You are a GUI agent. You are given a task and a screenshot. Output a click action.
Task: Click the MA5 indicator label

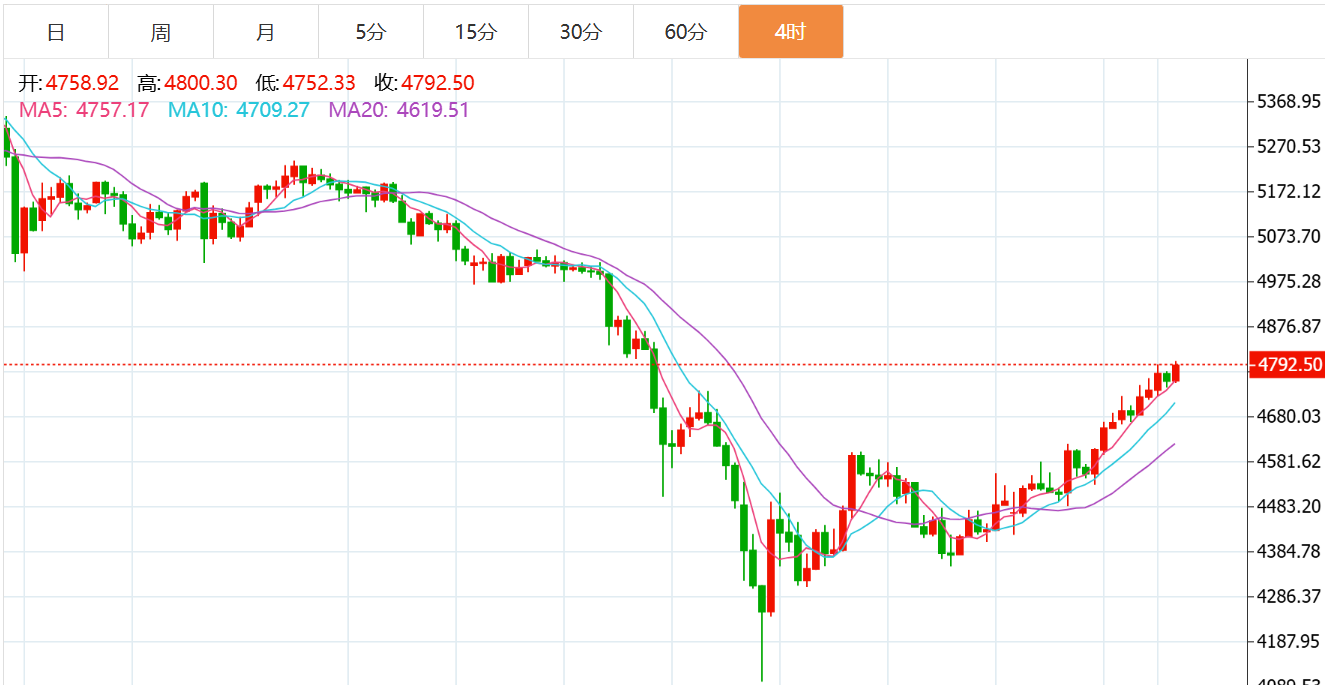(x=84, y=110)
